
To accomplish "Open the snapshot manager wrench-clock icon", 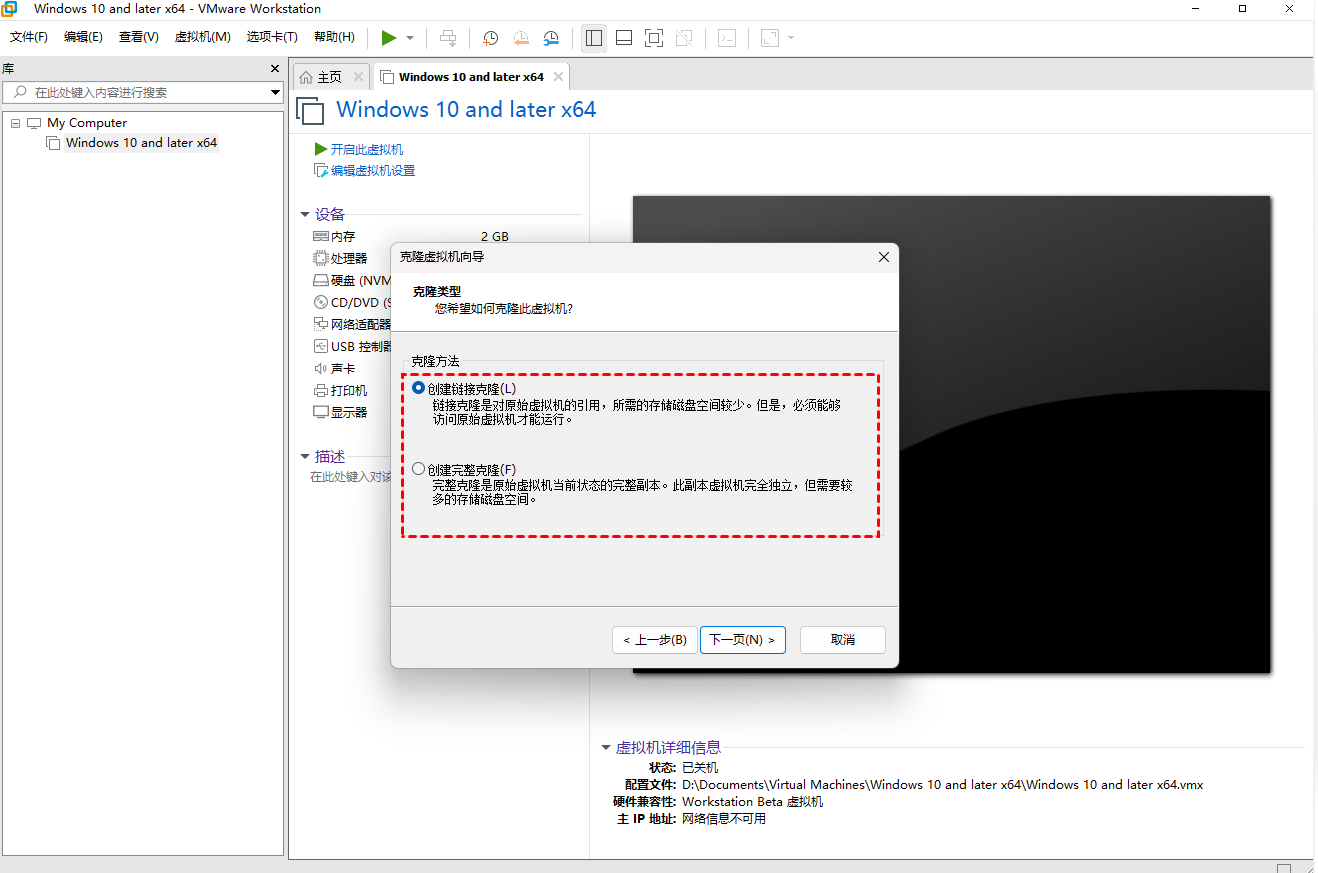I will pos(552,38).
